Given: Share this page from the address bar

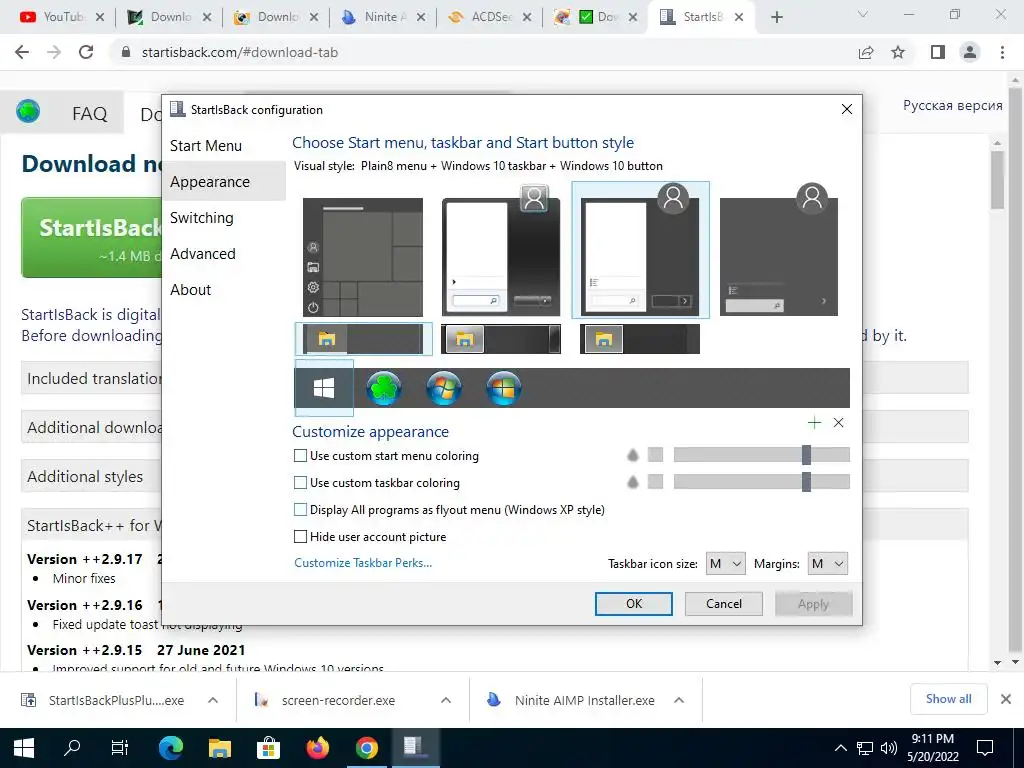Looking at the screenshot, I should click(866, 52).
